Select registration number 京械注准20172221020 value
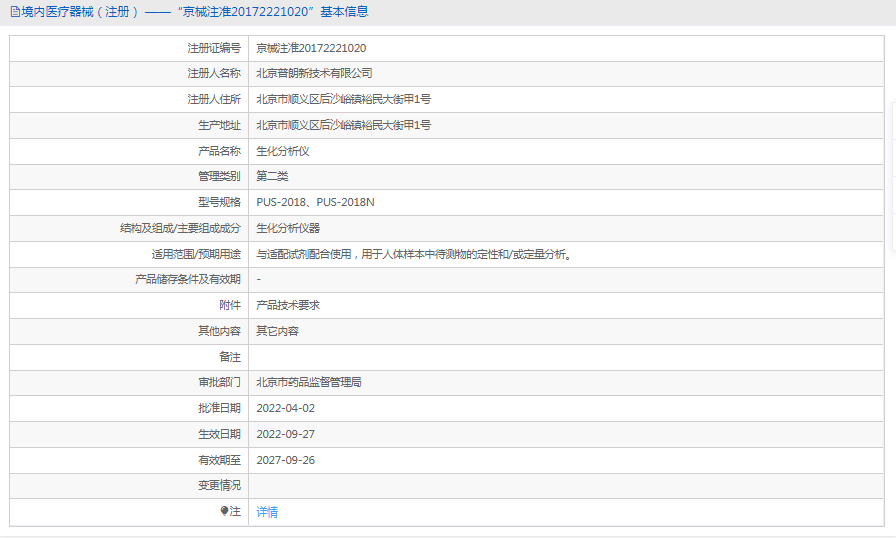 tap(311, 49)
